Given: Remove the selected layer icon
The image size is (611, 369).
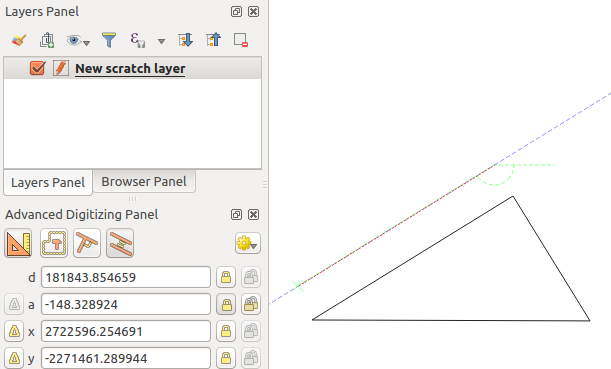Looking at the screenshot, I should tap(241, 40).
